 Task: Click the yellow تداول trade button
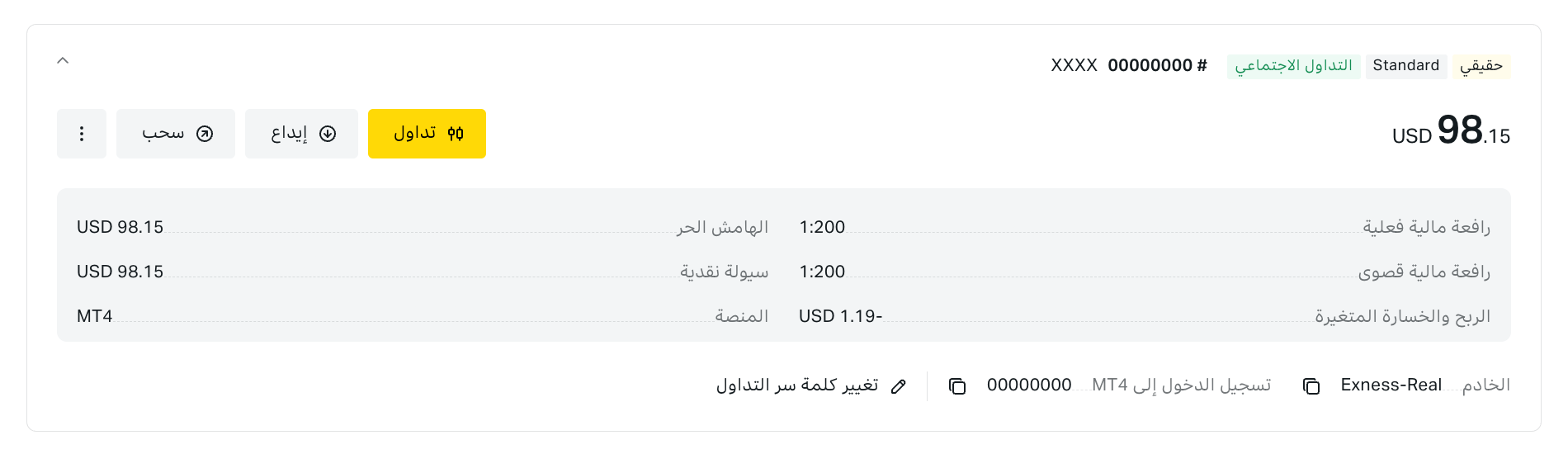click(x=427, y=134)
